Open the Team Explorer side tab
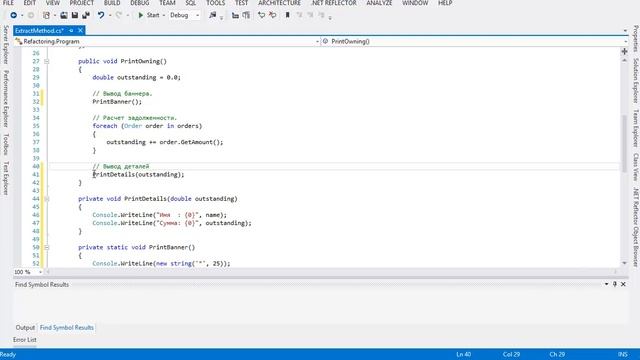The width and height of the screenshot is (640, 360). pyautogui.click(x=636, y=128)
